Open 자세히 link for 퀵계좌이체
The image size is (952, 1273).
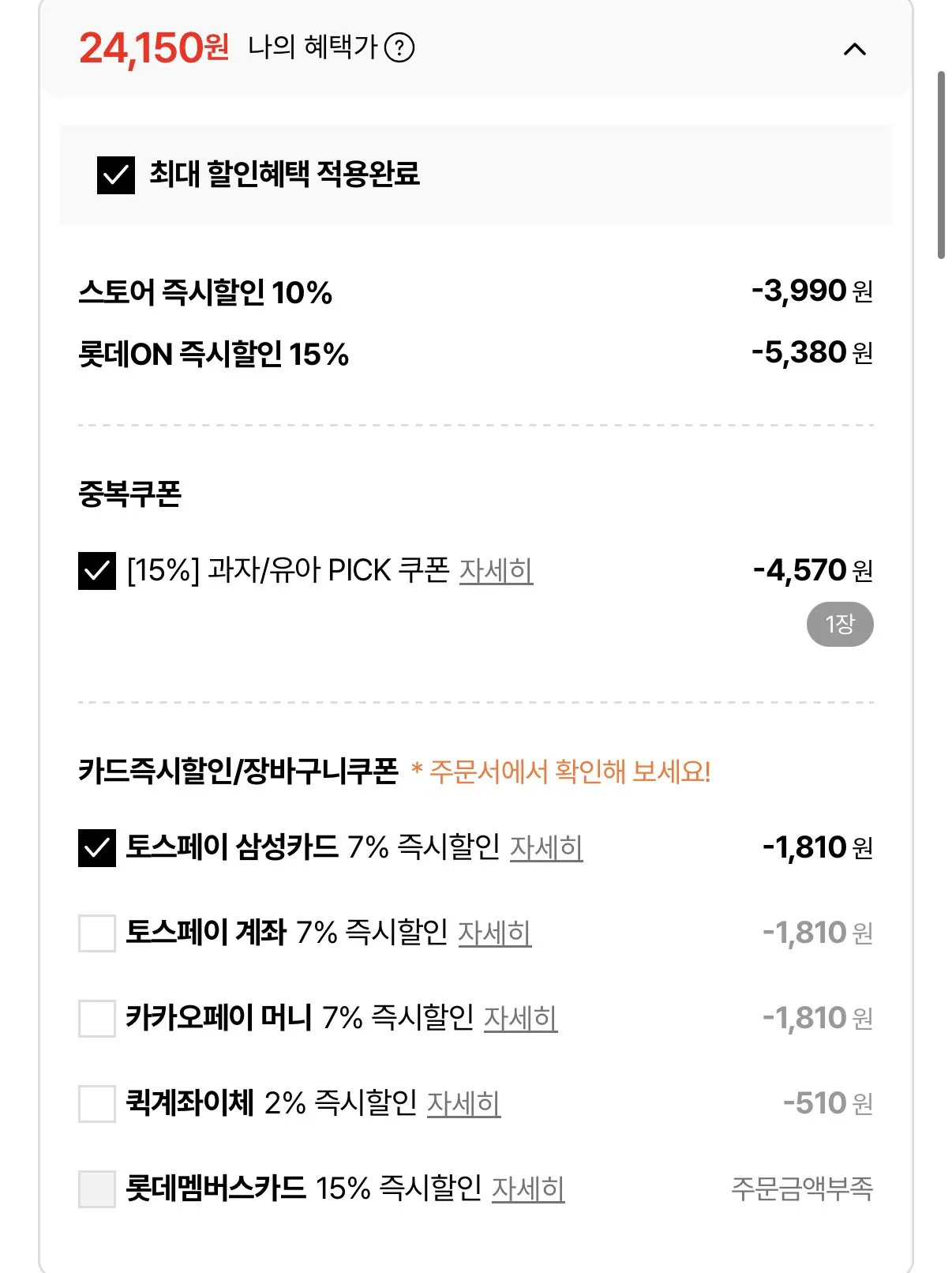point(463,1104)
